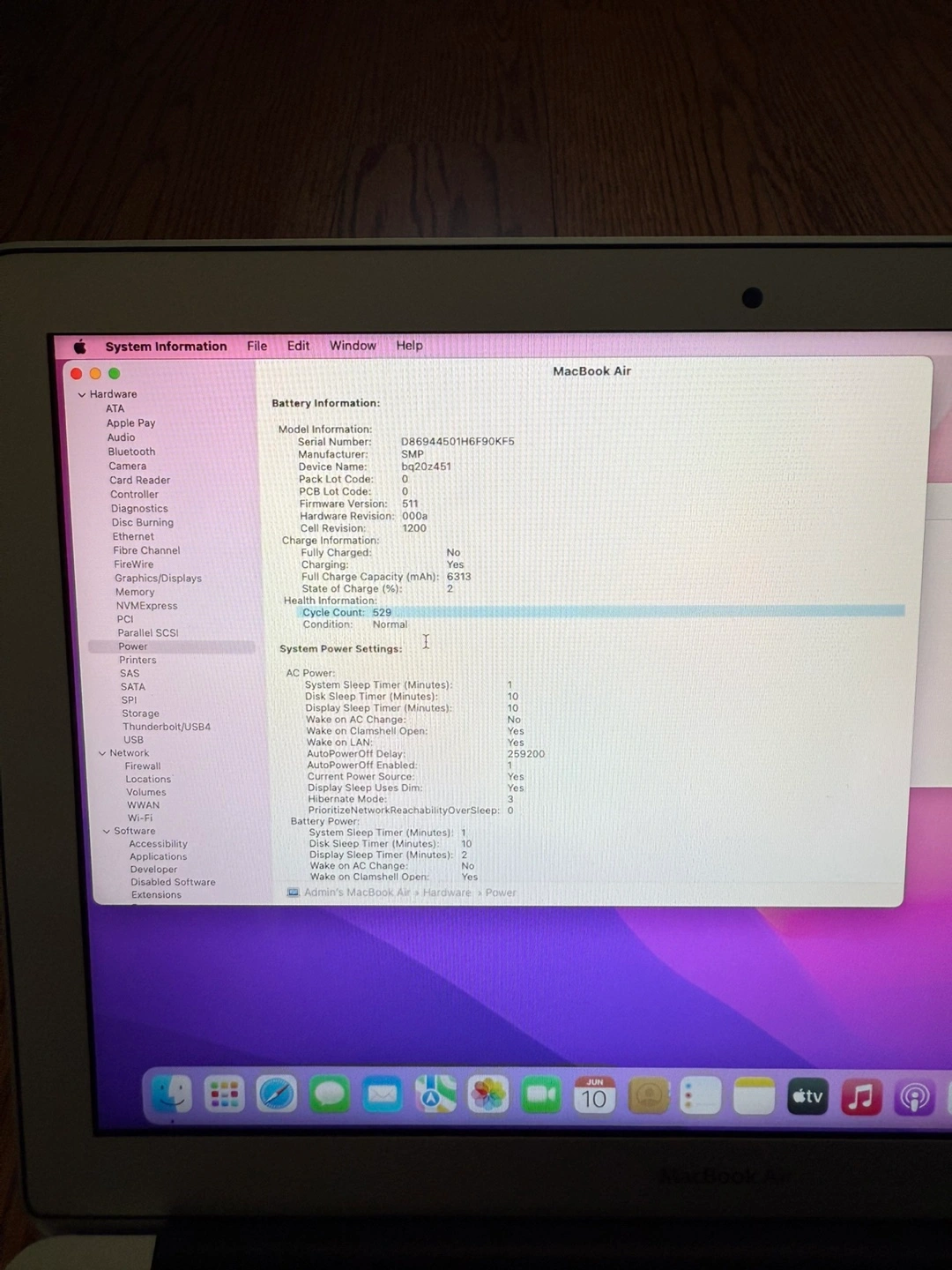Select Locations under Network
Screen dimensions: 952x1270
[x=148, y=779]
